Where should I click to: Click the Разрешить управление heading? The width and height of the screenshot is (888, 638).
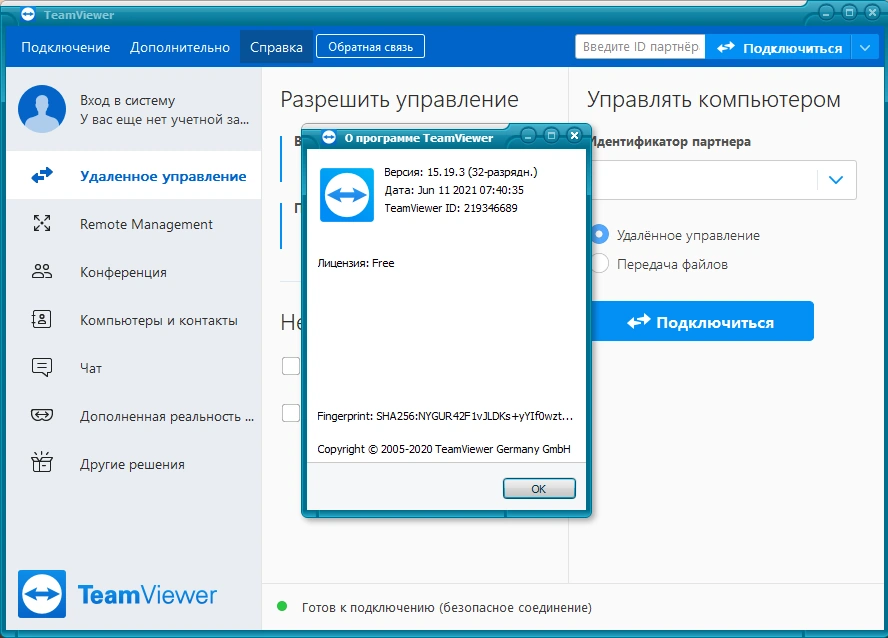(x=399, y=100)
